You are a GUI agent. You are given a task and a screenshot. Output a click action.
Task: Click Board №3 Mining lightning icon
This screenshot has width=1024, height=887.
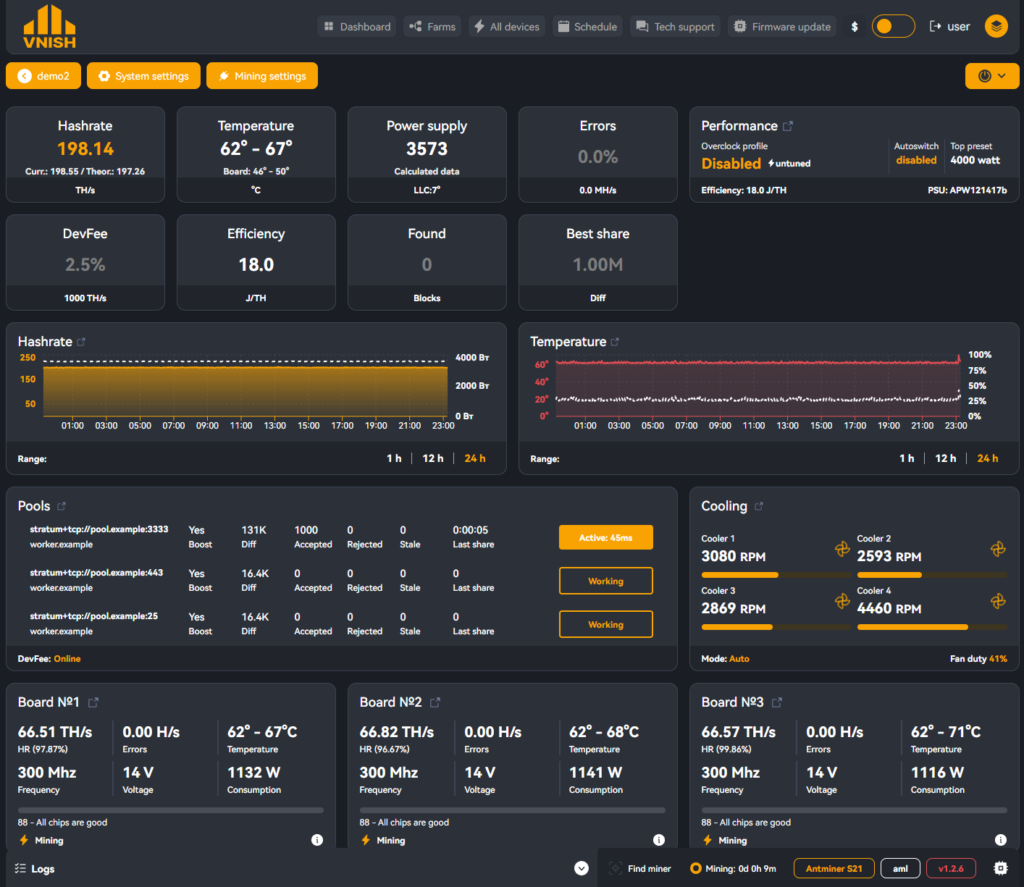point(707,840)
